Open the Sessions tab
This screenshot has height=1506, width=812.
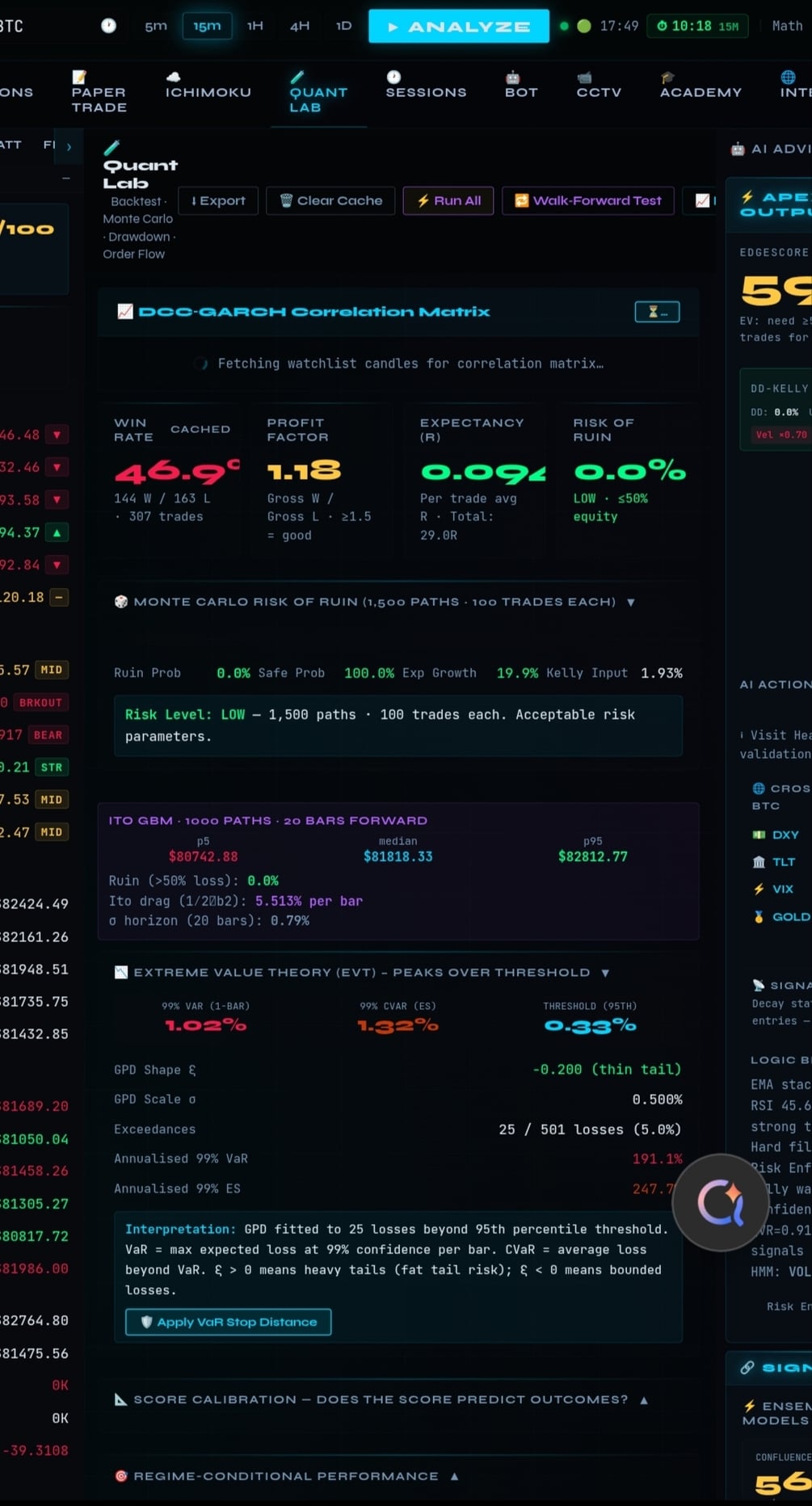click(x=426, y=85)
